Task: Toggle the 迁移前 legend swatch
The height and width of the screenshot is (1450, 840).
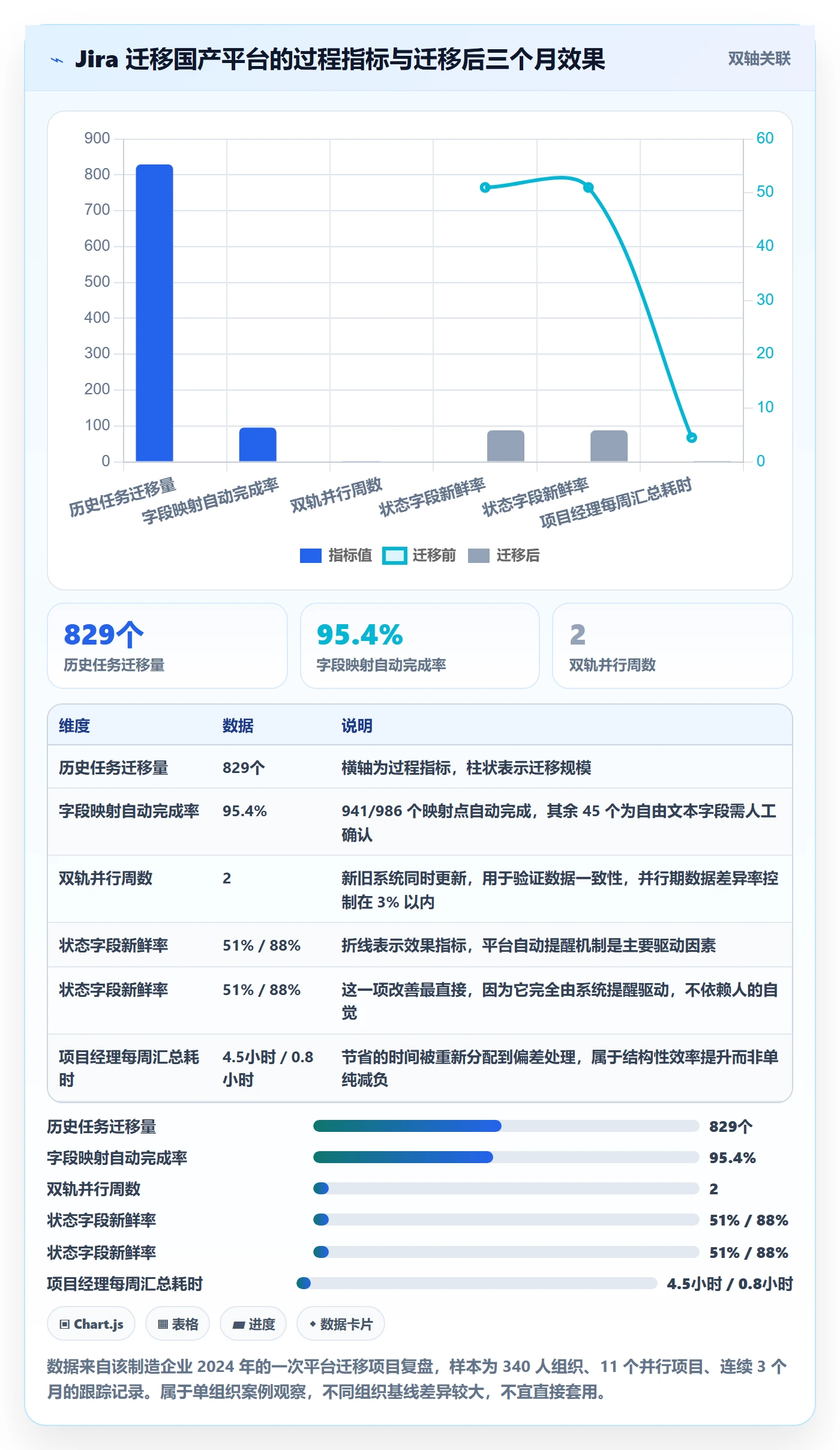Action: click(394, 556)
